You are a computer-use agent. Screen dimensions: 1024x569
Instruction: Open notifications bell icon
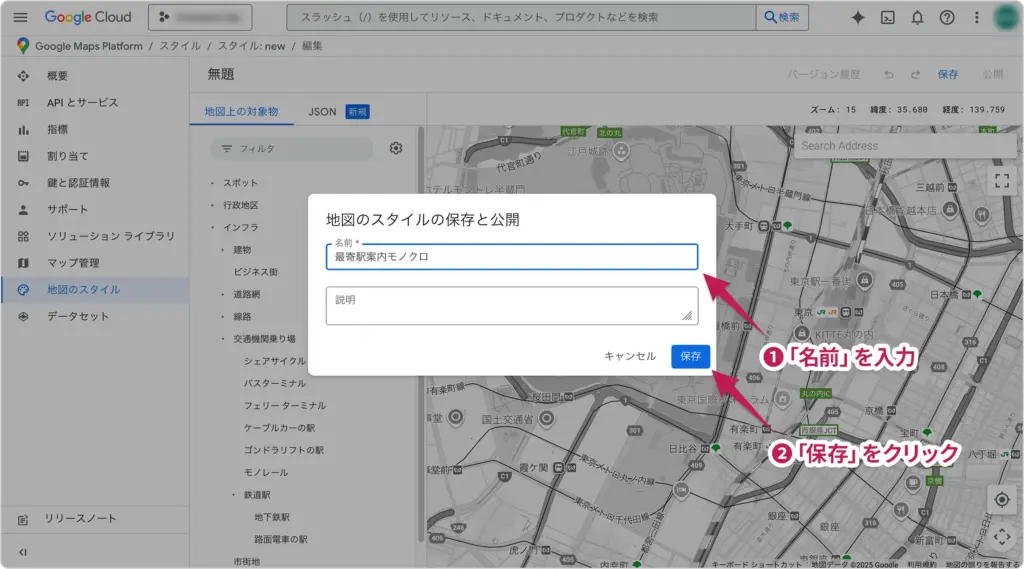click(917, 18)
